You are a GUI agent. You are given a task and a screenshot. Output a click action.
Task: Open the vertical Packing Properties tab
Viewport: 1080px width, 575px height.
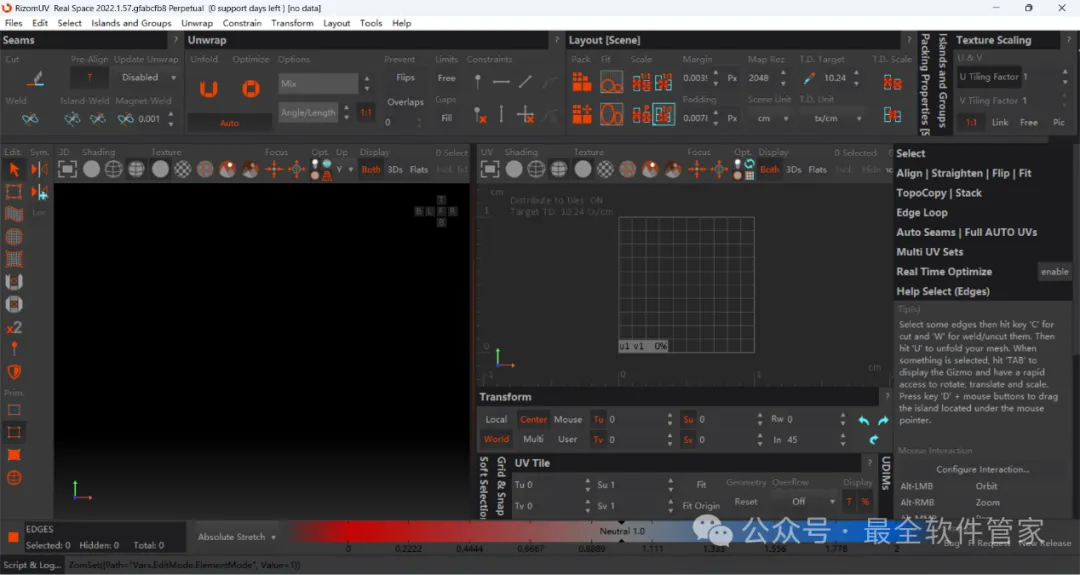[x=925, y=83]
